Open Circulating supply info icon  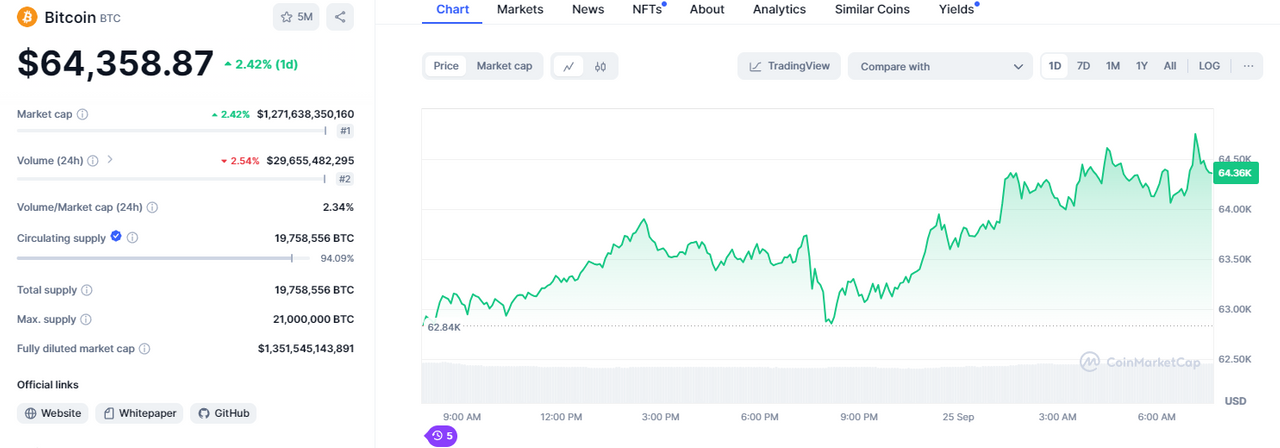(x=133, y=238)
